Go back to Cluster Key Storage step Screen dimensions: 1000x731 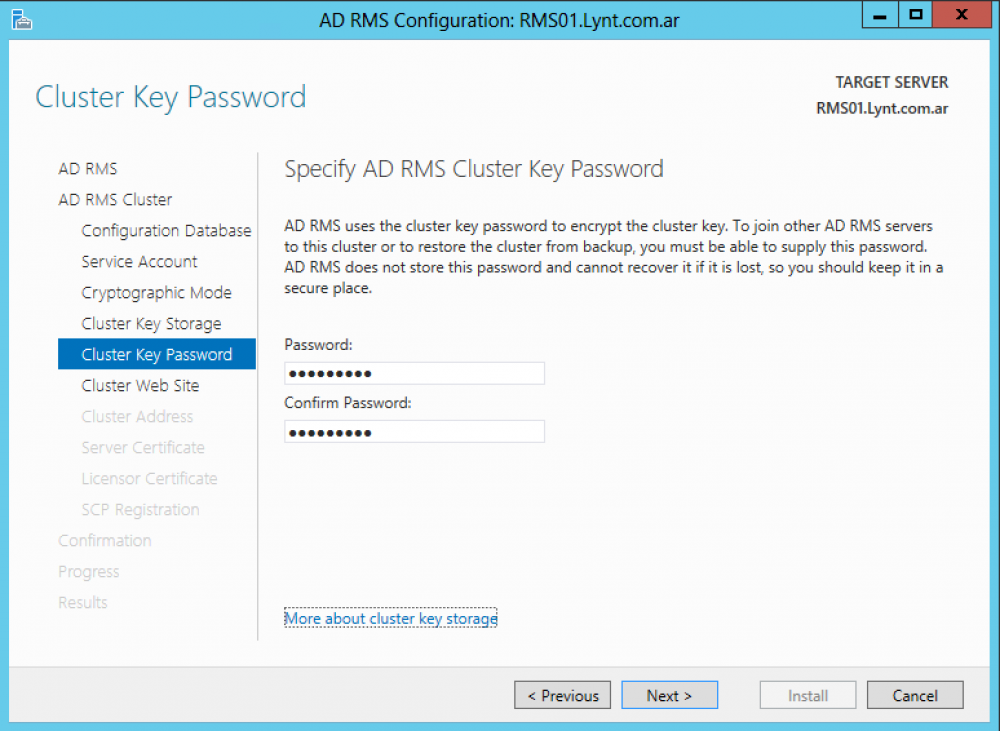tap(151, 323)
